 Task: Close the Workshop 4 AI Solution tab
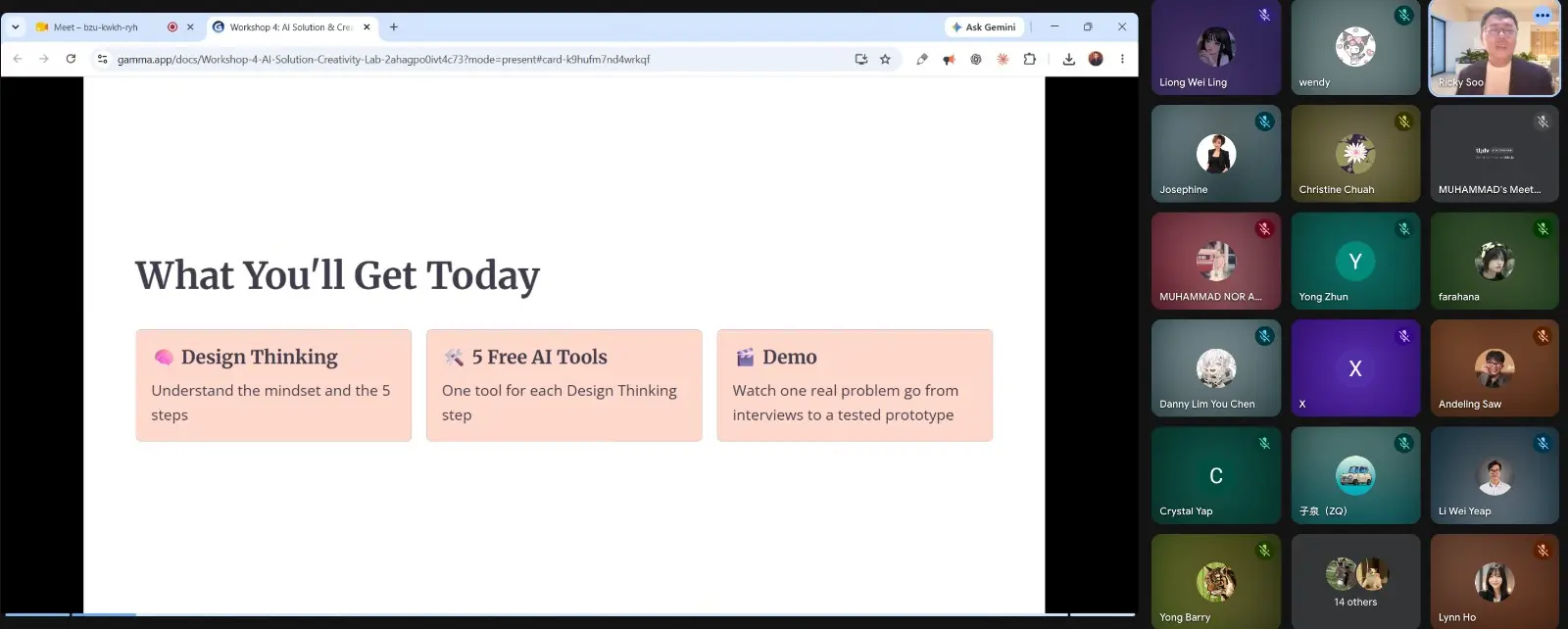367,27
